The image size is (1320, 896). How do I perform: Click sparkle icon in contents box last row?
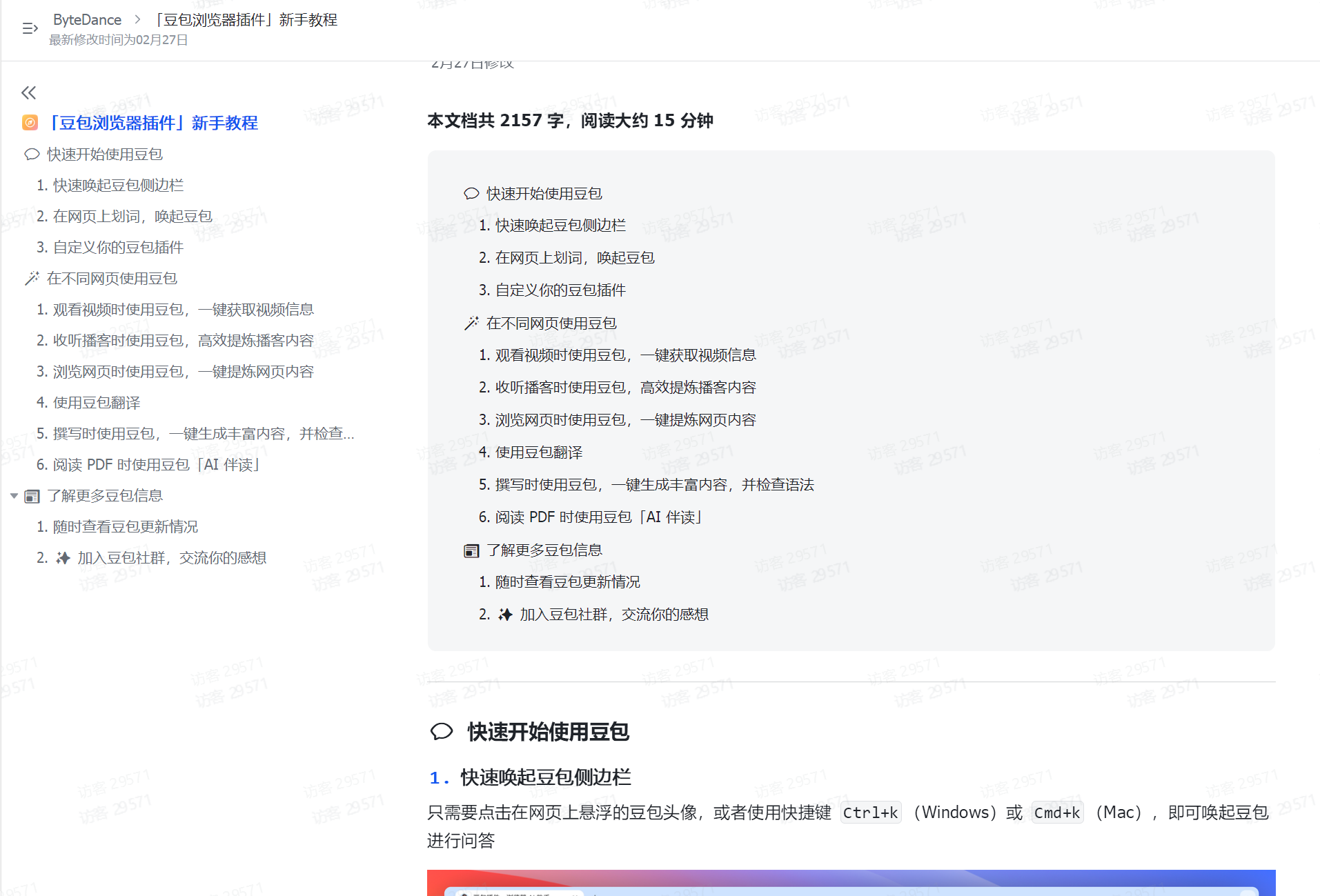tap(505, 615)
